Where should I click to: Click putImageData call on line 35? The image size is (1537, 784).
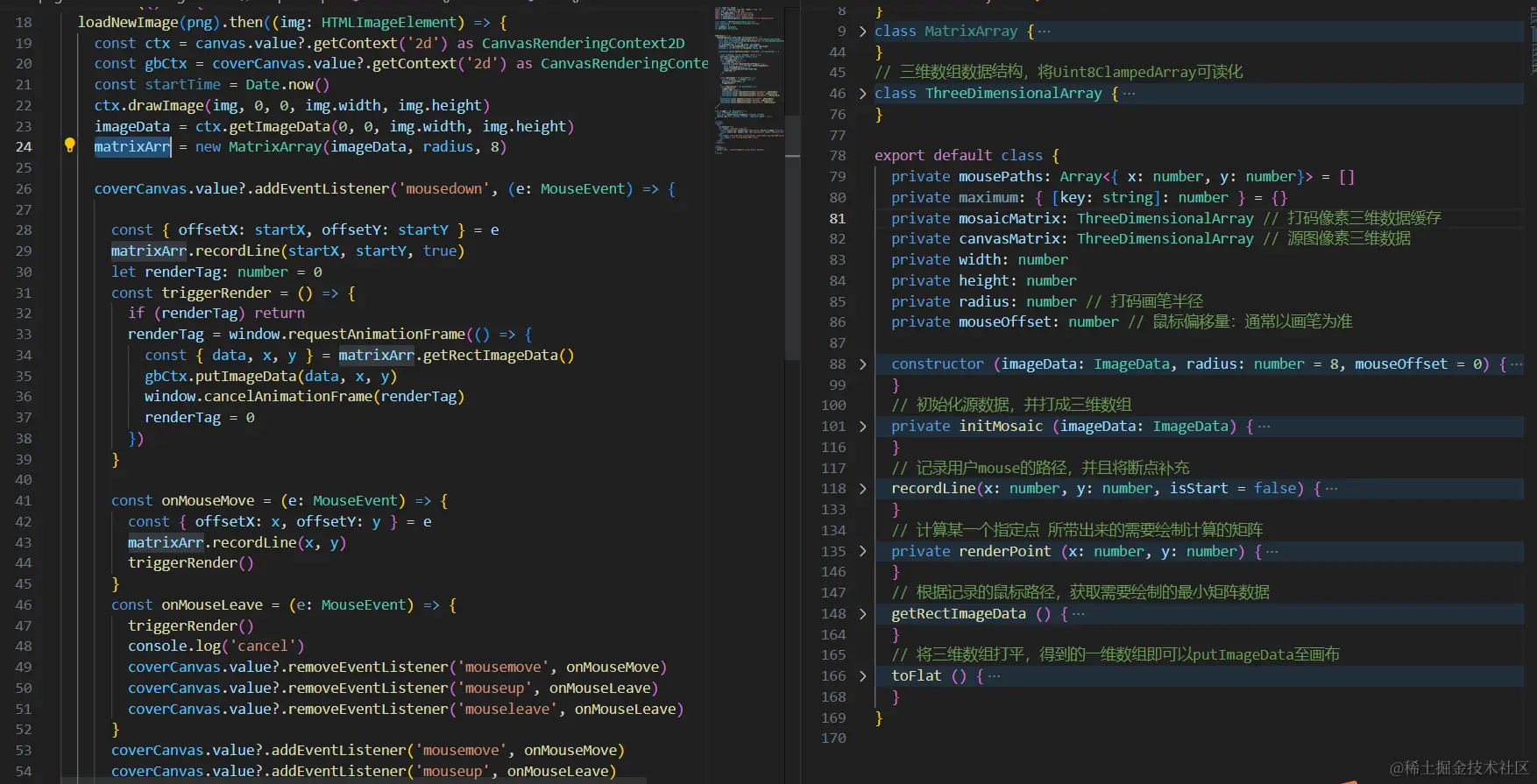pyautogui.click(x=245, y=376)
